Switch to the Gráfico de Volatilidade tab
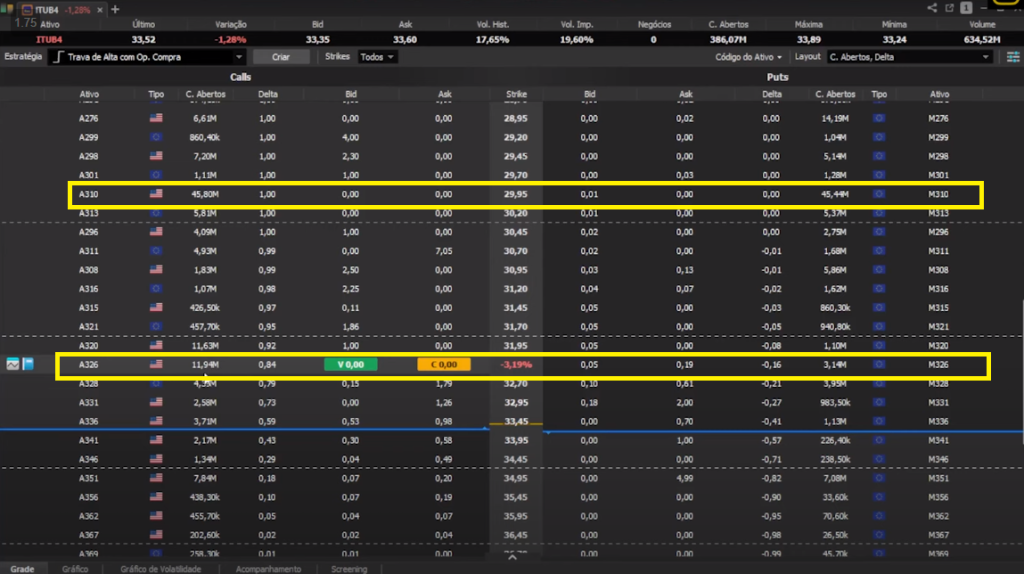 tap(160, 568)
